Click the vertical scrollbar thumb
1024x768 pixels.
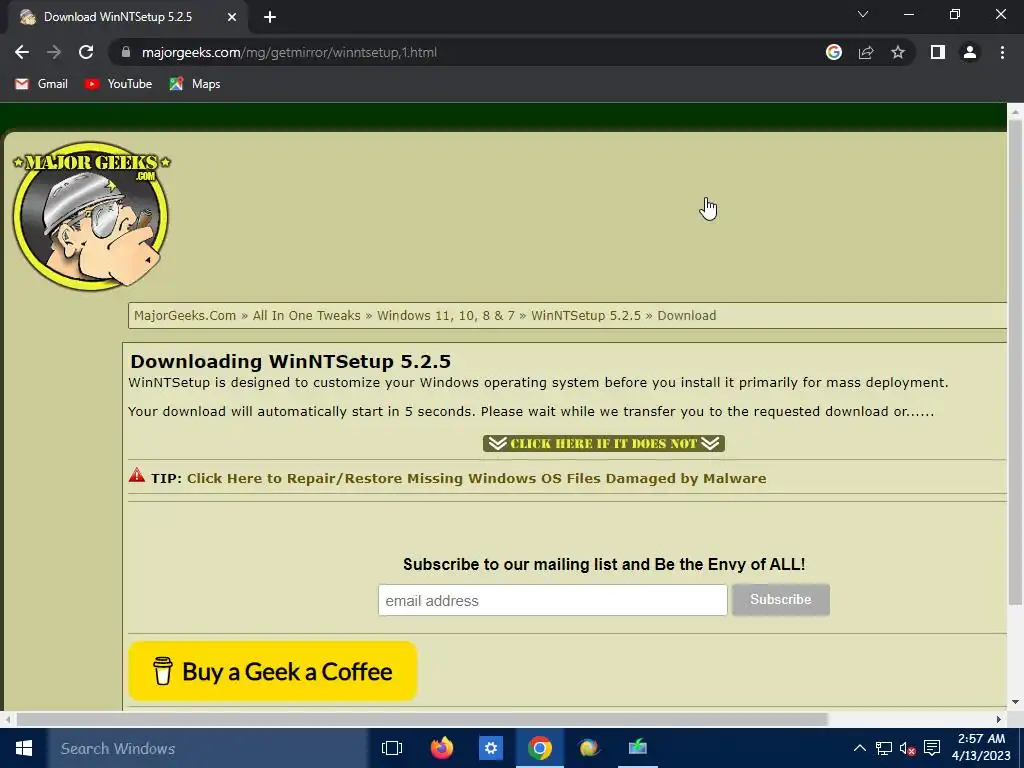[x=1015, y=362]
